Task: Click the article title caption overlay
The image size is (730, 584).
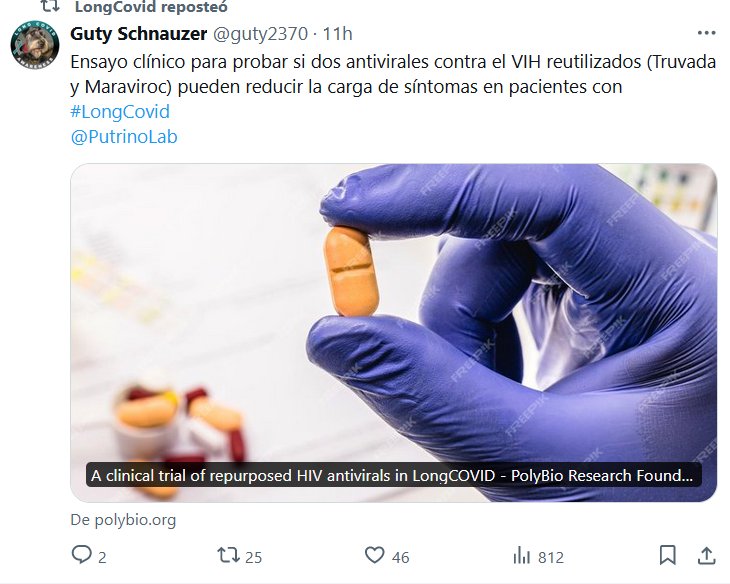Action: click(393, 475)
